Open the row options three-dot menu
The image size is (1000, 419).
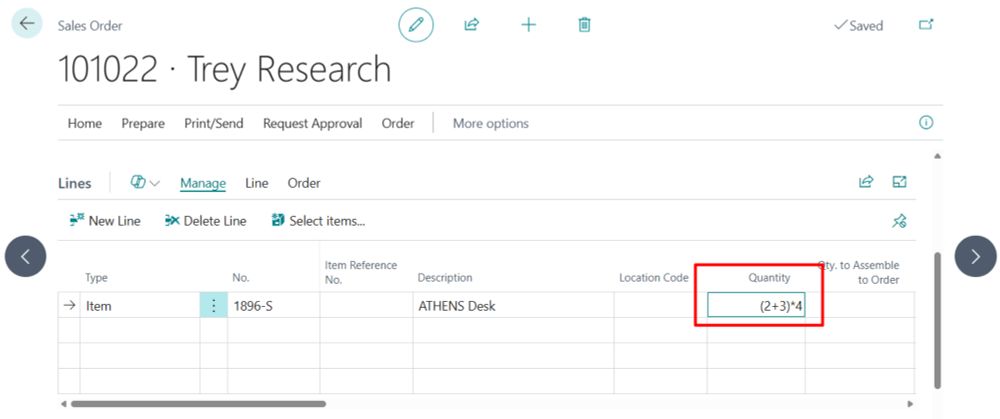tap(214, 306)
